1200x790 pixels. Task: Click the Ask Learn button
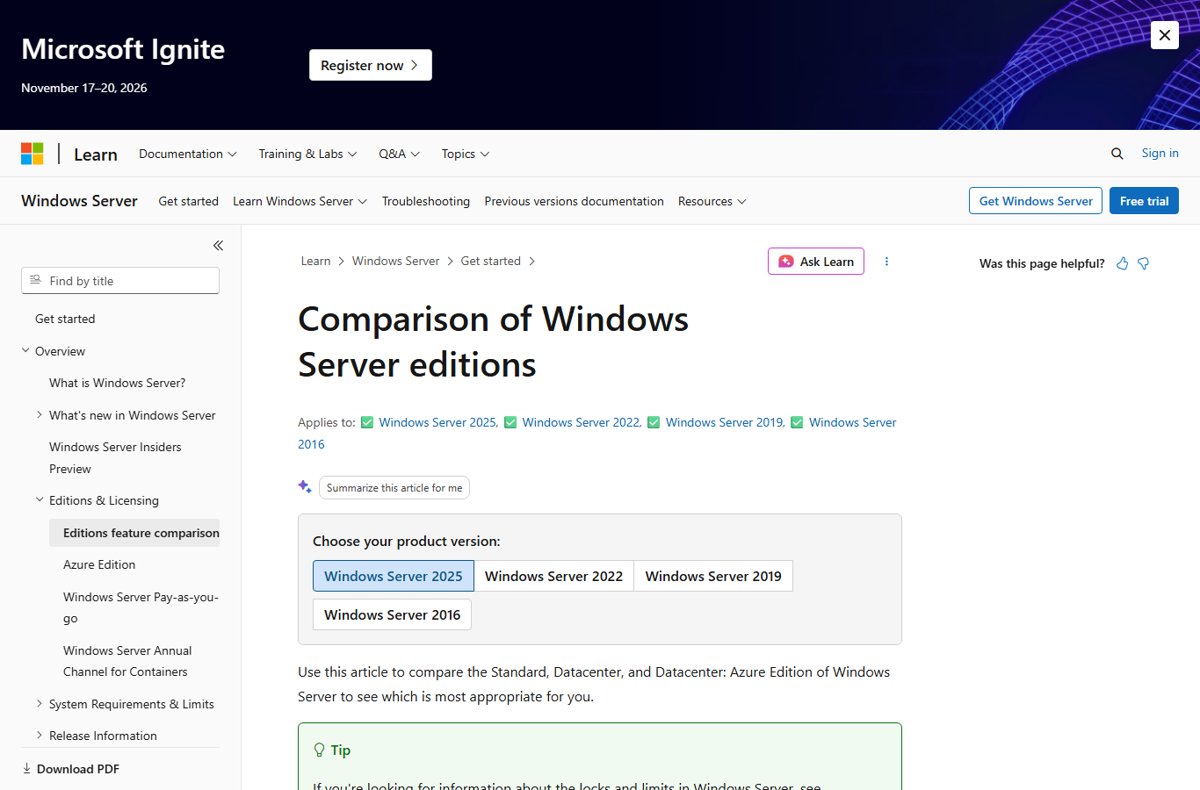pos(816,261)
